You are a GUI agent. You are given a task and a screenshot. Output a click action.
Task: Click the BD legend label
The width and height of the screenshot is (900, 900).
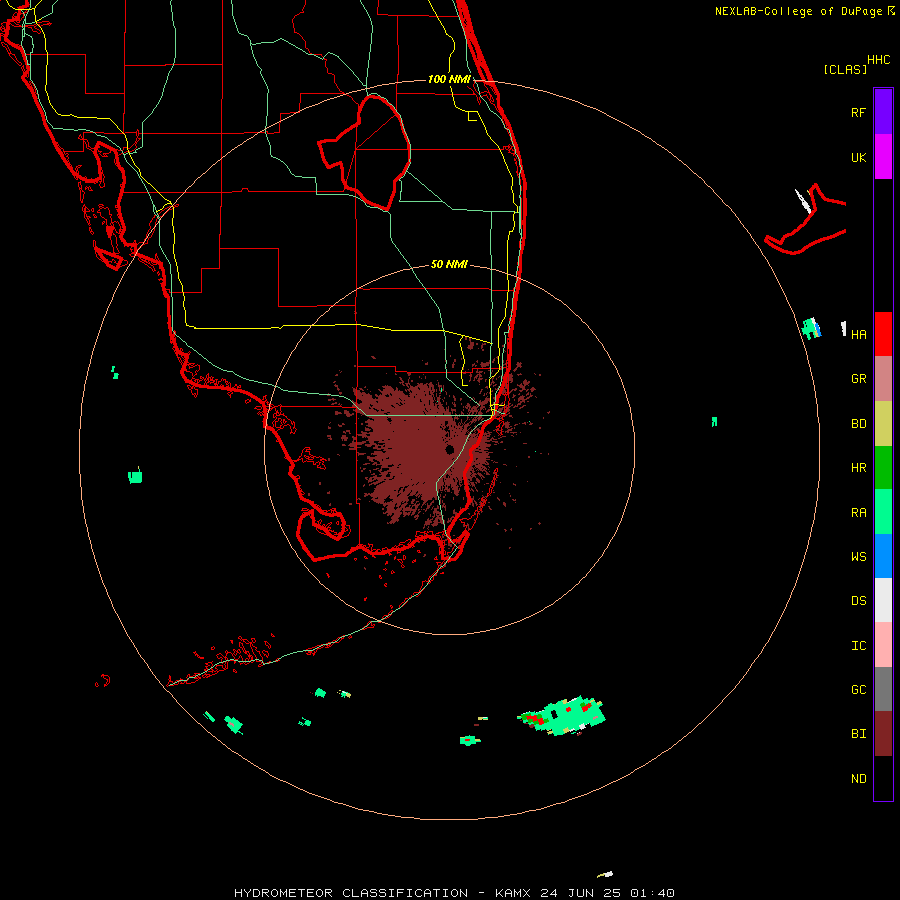point(858,424)
